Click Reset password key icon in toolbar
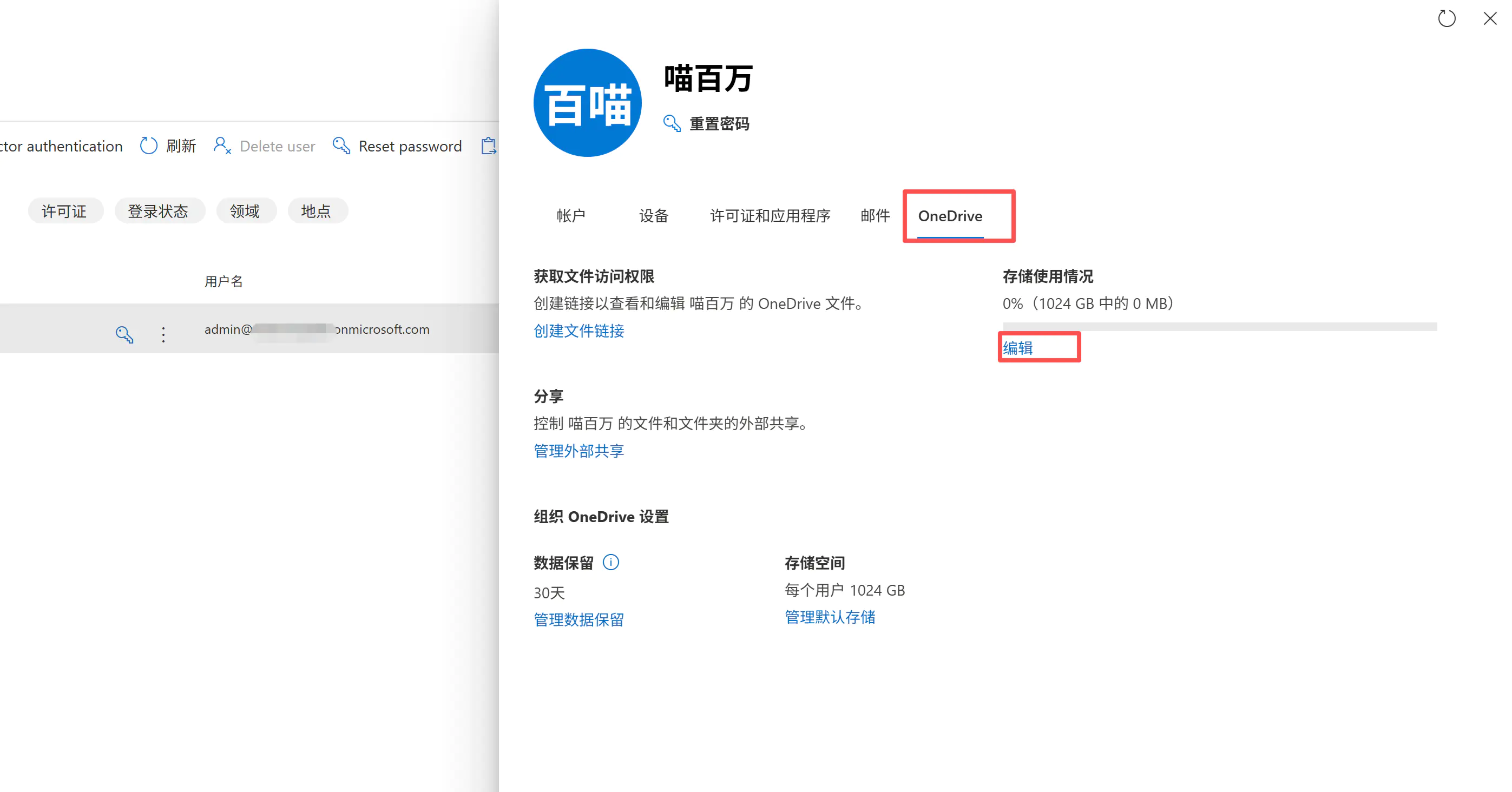This screenshot has width=1512, height=792. (341, 146)
